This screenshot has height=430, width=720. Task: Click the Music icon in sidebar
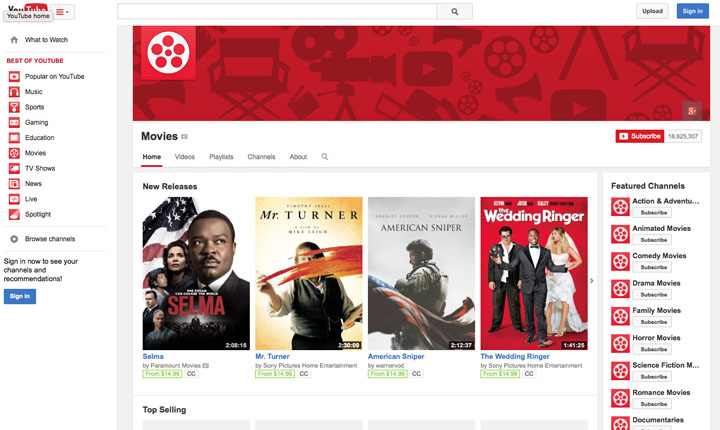[14, 92]
